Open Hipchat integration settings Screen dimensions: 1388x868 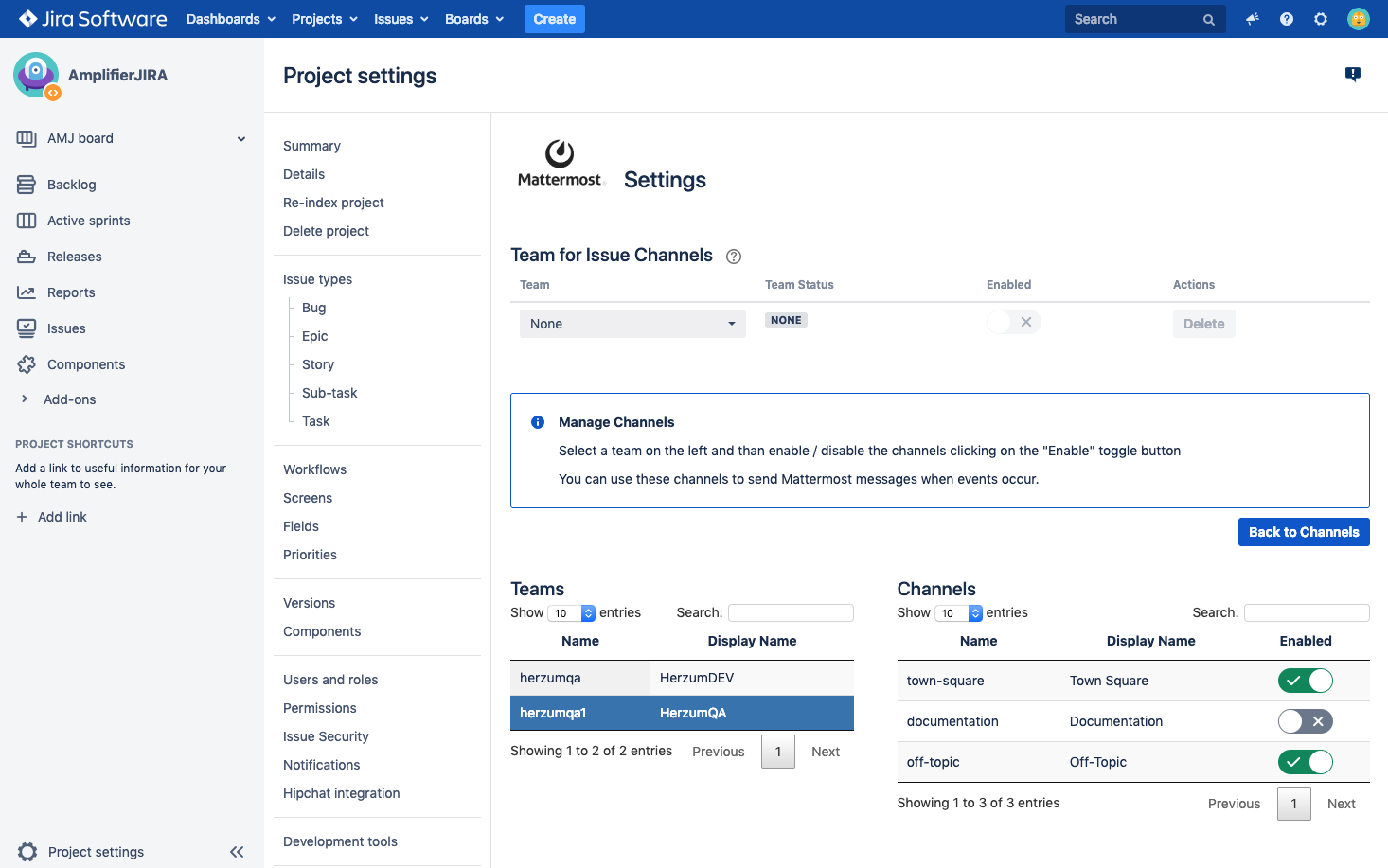342,793
